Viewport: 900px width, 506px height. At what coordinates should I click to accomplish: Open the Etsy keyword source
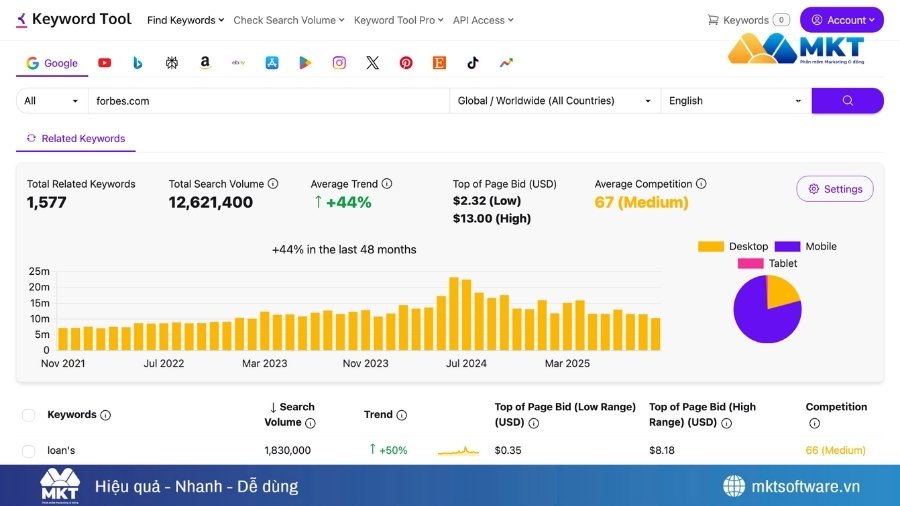(439, 63)
